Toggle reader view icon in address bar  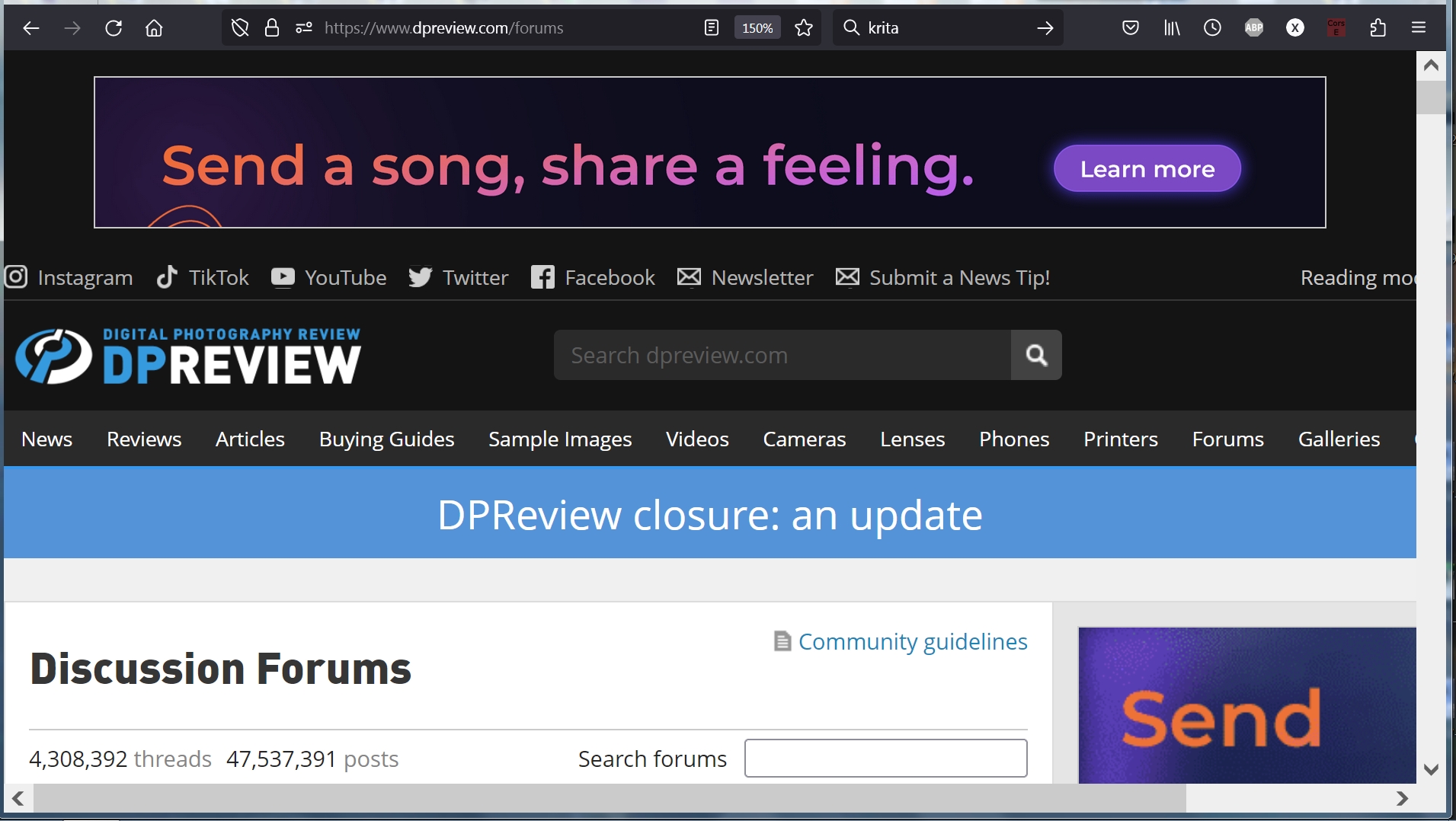(711, 28)
